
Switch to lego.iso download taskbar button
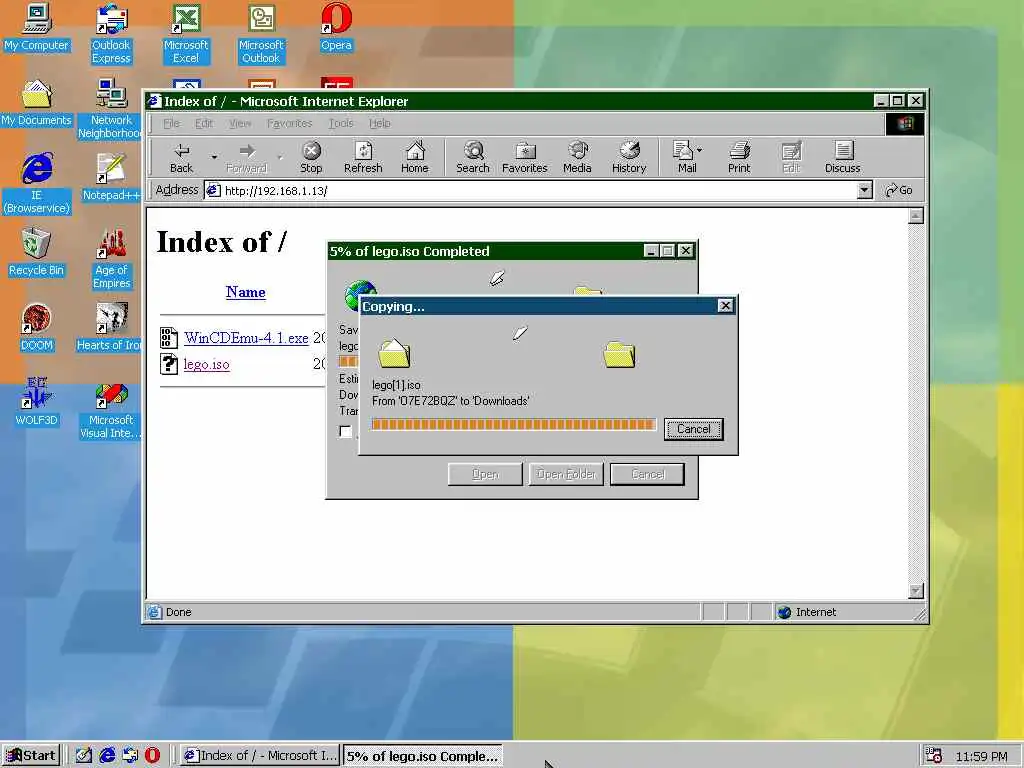[x=423, y=756]
